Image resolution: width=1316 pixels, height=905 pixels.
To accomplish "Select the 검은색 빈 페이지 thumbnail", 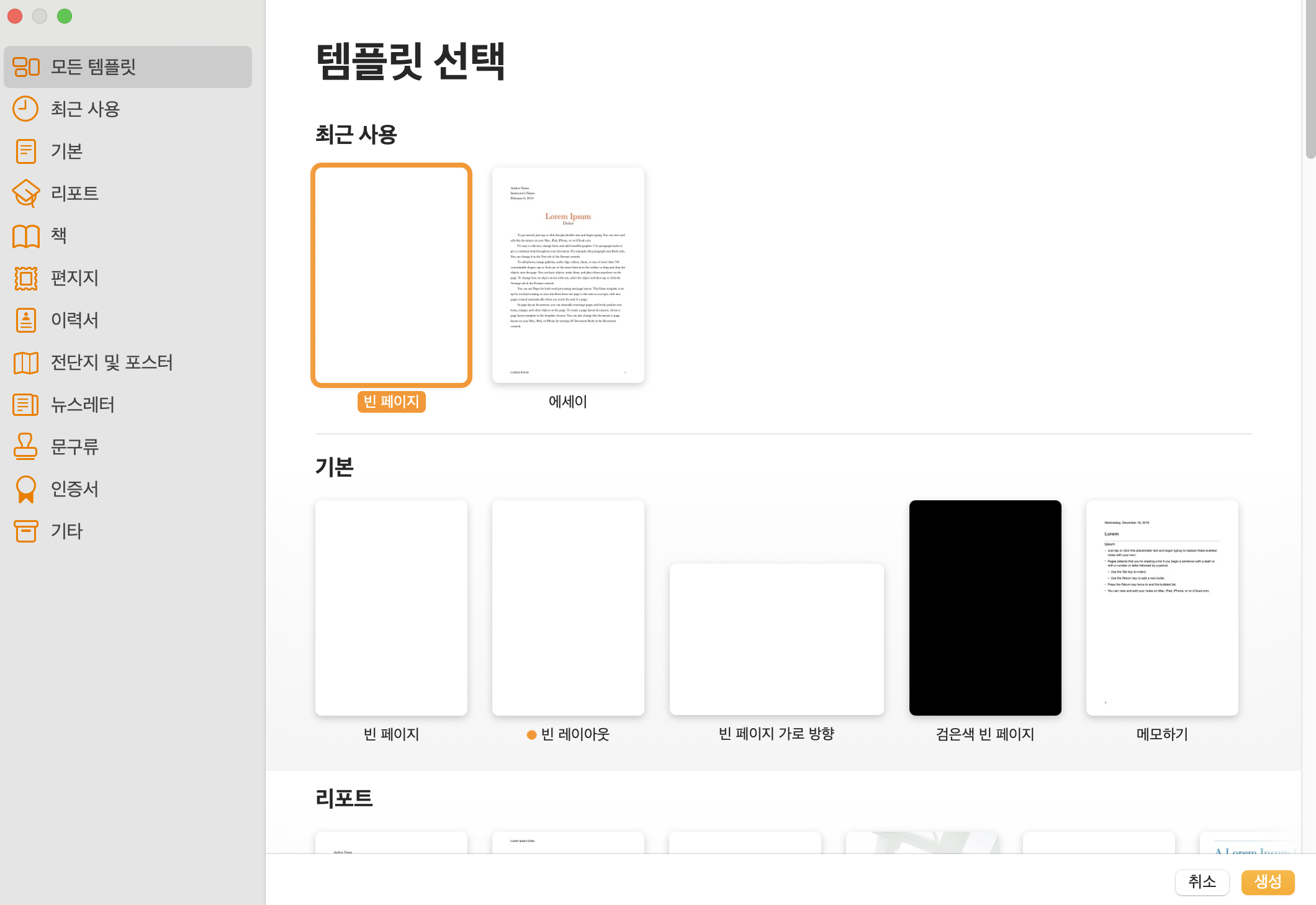I will pyautogui.click(x=985, y=608).
